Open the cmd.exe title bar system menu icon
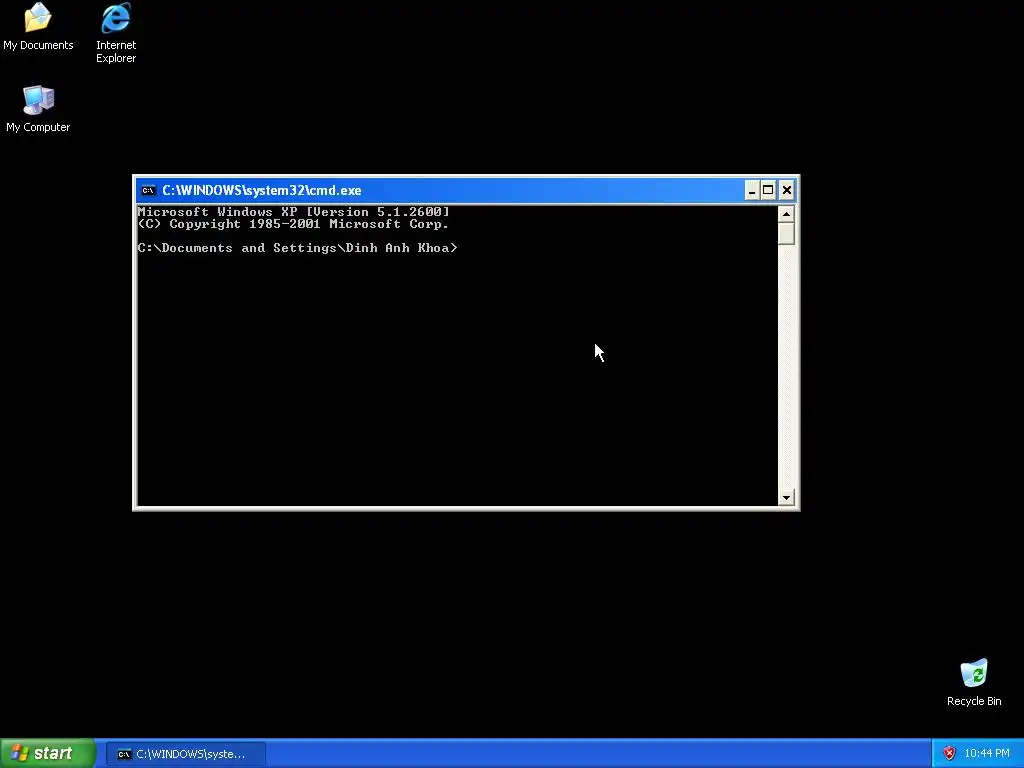This screenshot has width=1024, height=768. 148,191
